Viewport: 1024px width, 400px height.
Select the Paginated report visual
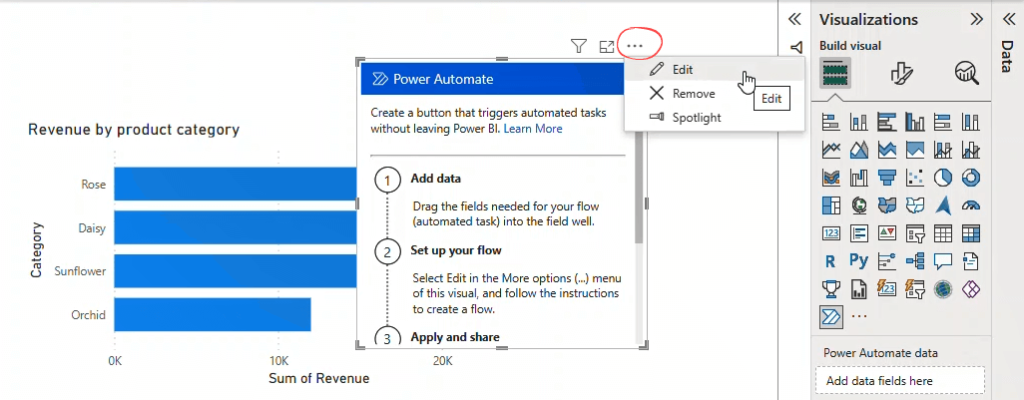click(x=859, y=288)
